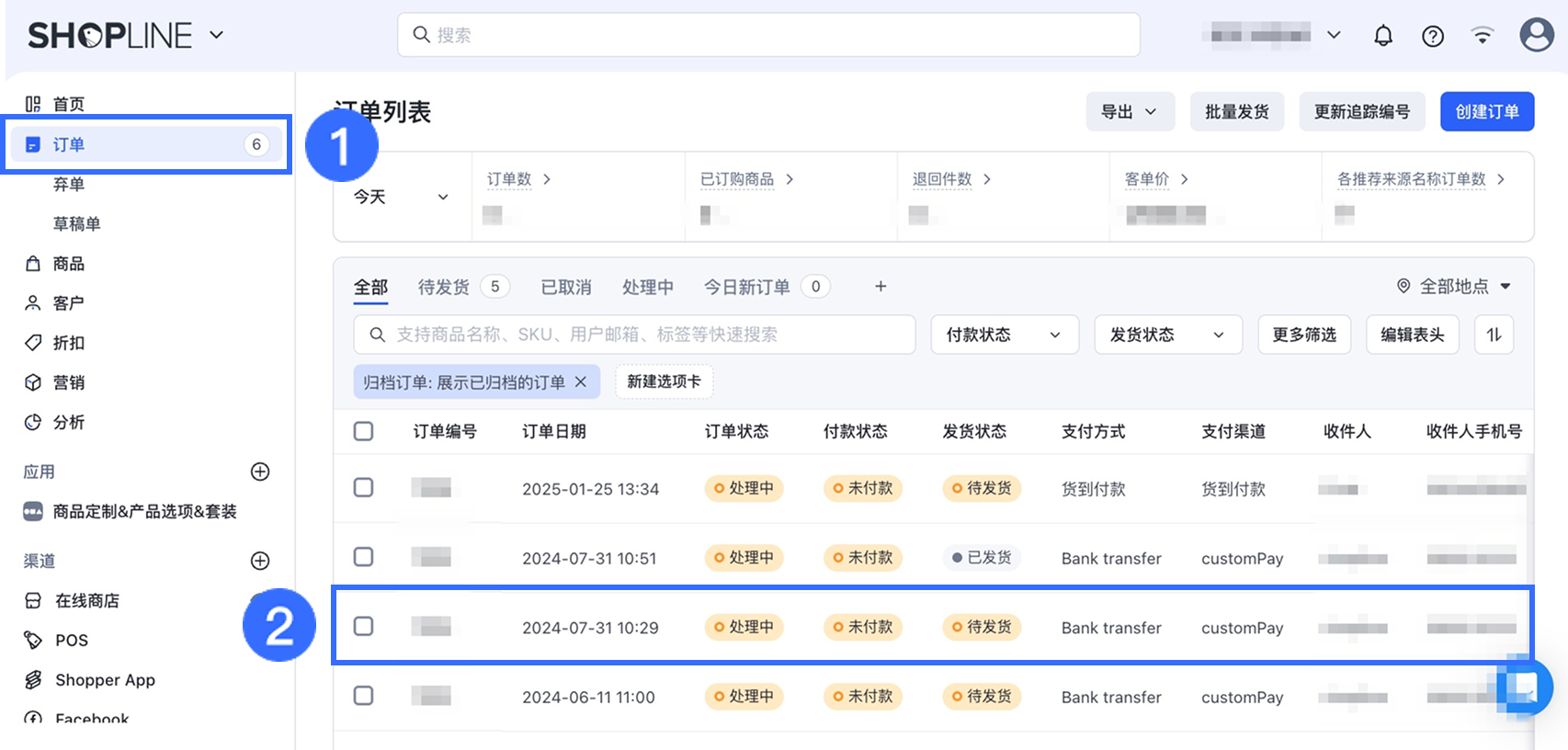Add an app with 应用 plus icon
Image resolution: width=1568 pixels, height=750 pixels.
[260, 472]
